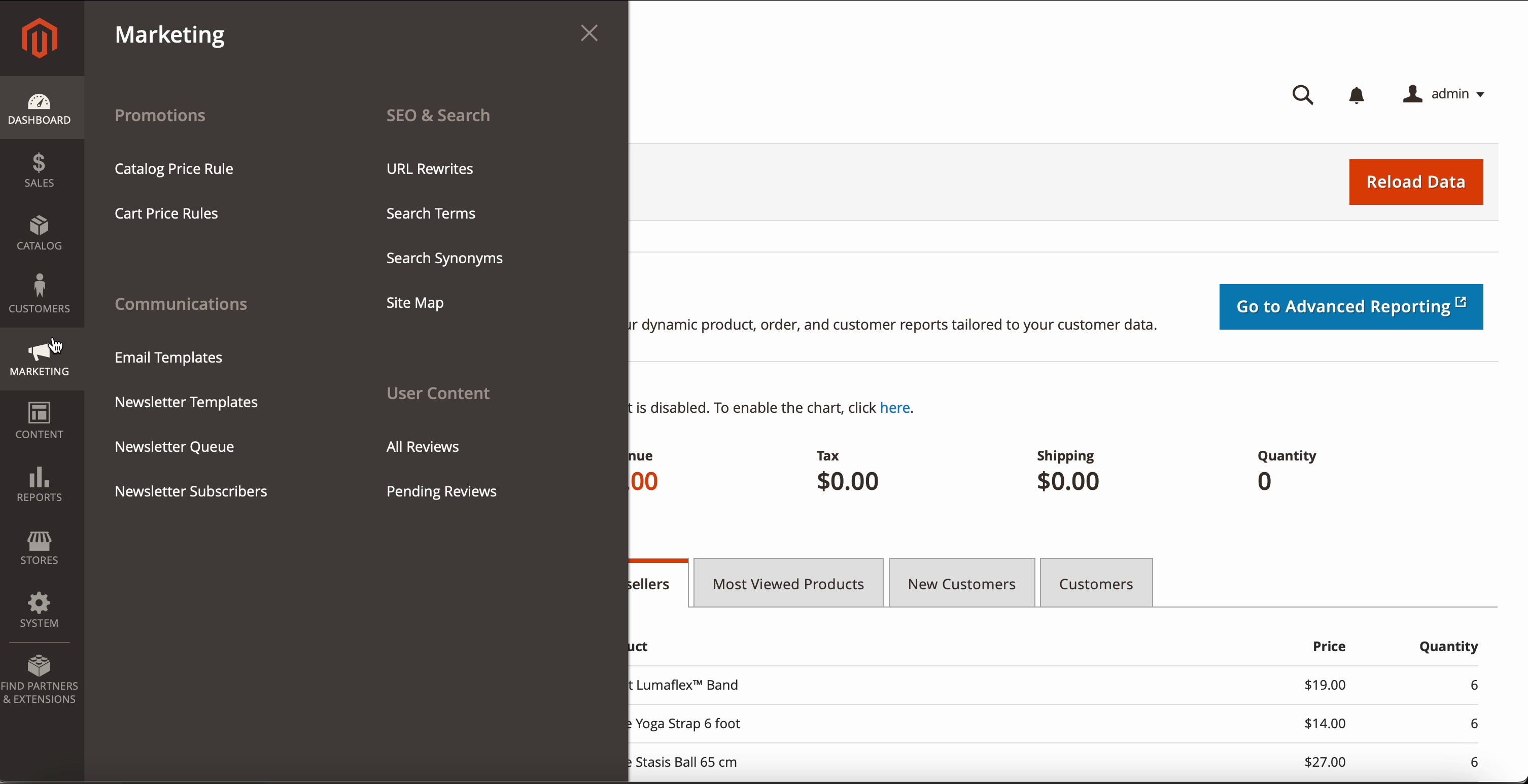Image resolution: width=1528 pixels, height=784 pixels.
Task: Open the notifications bell icon
Action: coord(1357,95)
